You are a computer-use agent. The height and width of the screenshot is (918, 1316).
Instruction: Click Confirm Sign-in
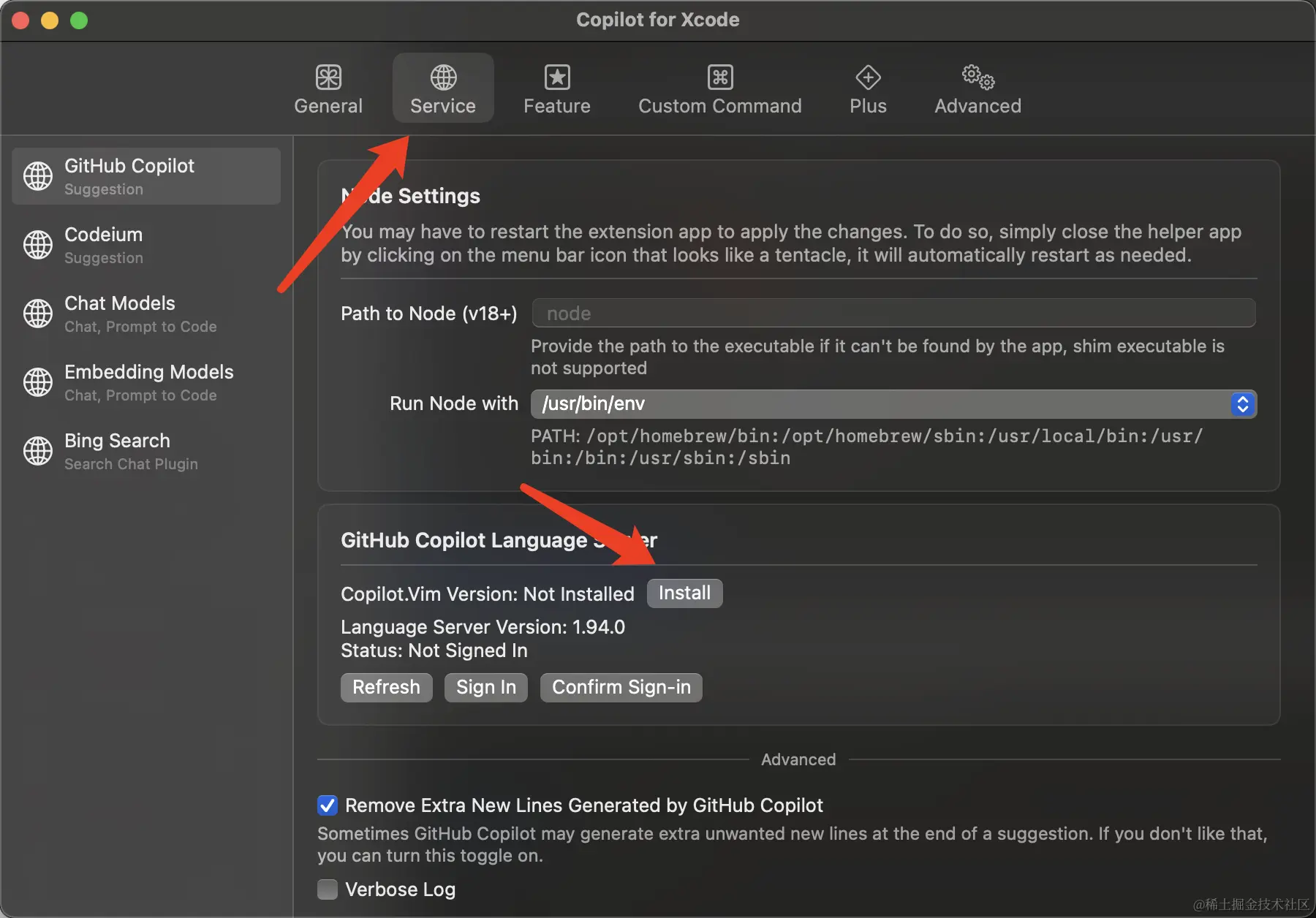620,687
